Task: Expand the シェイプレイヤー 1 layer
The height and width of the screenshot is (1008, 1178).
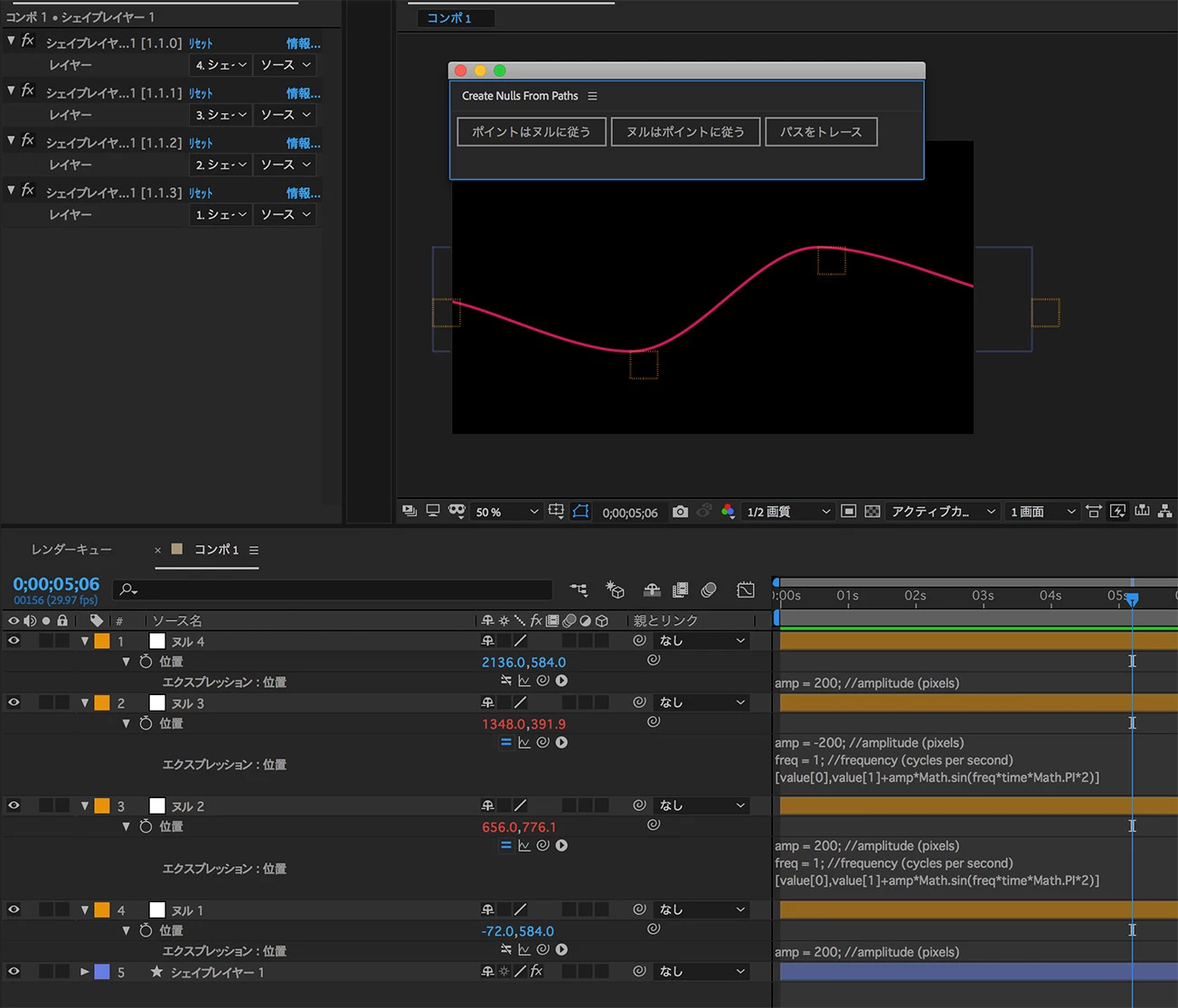Action: [85, 972]
